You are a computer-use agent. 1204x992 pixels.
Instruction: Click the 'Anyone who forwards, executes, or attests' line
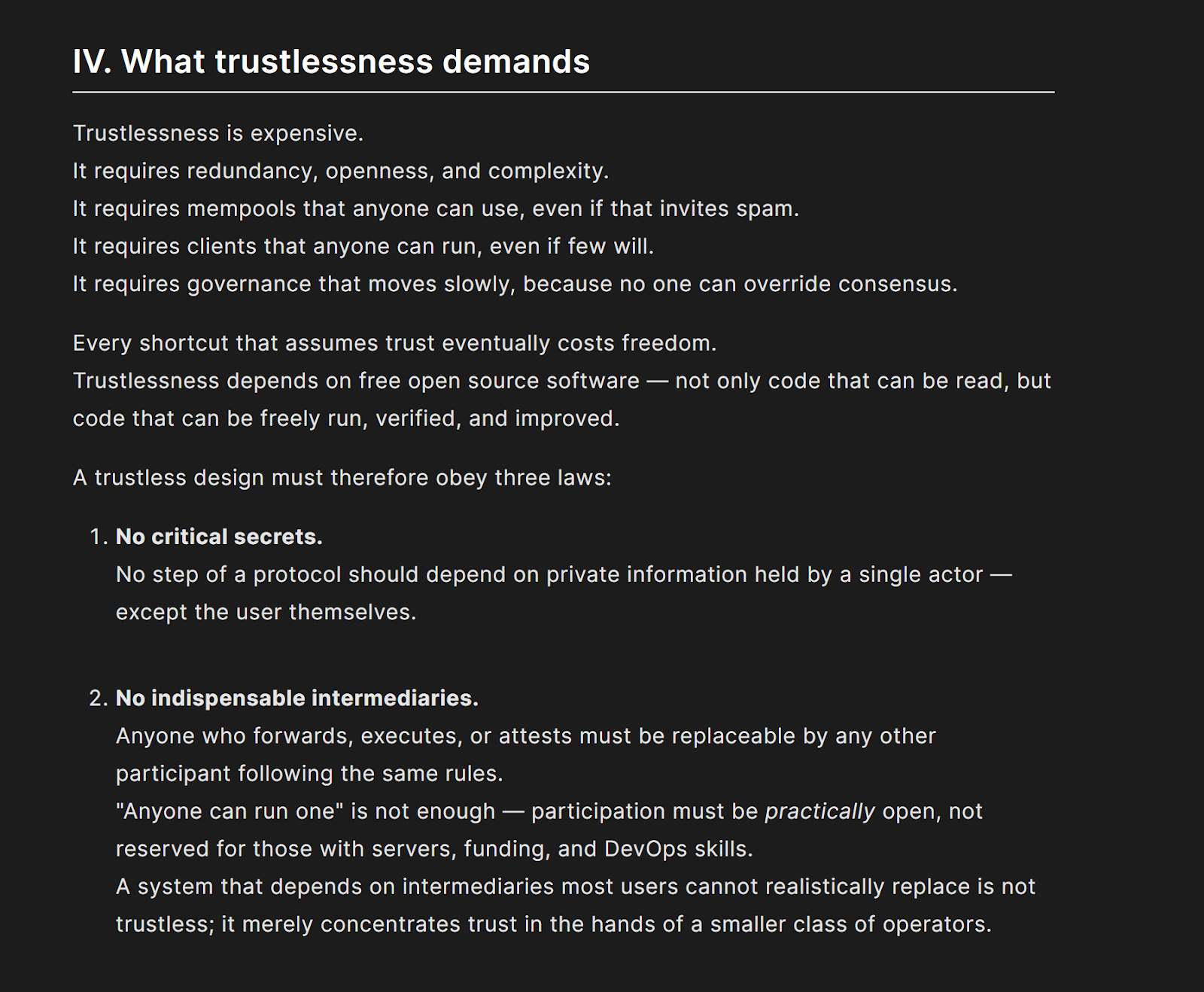(x=525, y=736)
